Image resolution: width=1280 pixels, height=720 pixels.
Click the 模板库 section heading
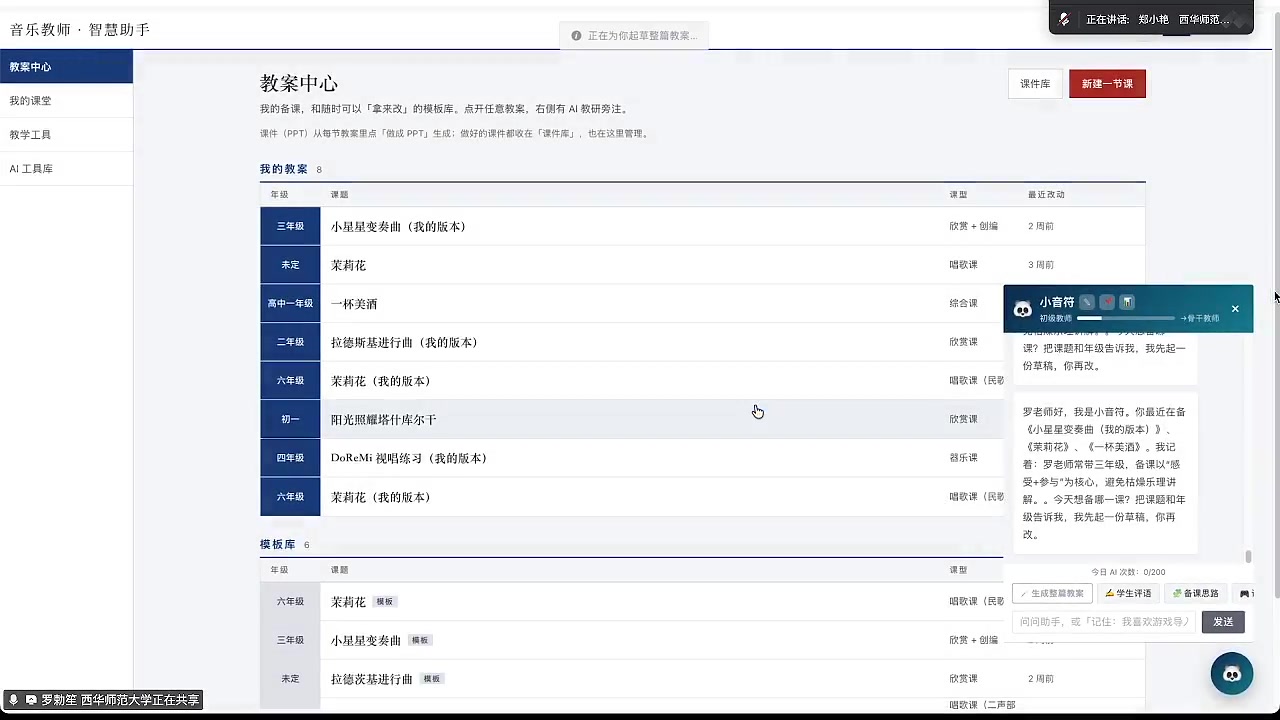click(278, 545)
